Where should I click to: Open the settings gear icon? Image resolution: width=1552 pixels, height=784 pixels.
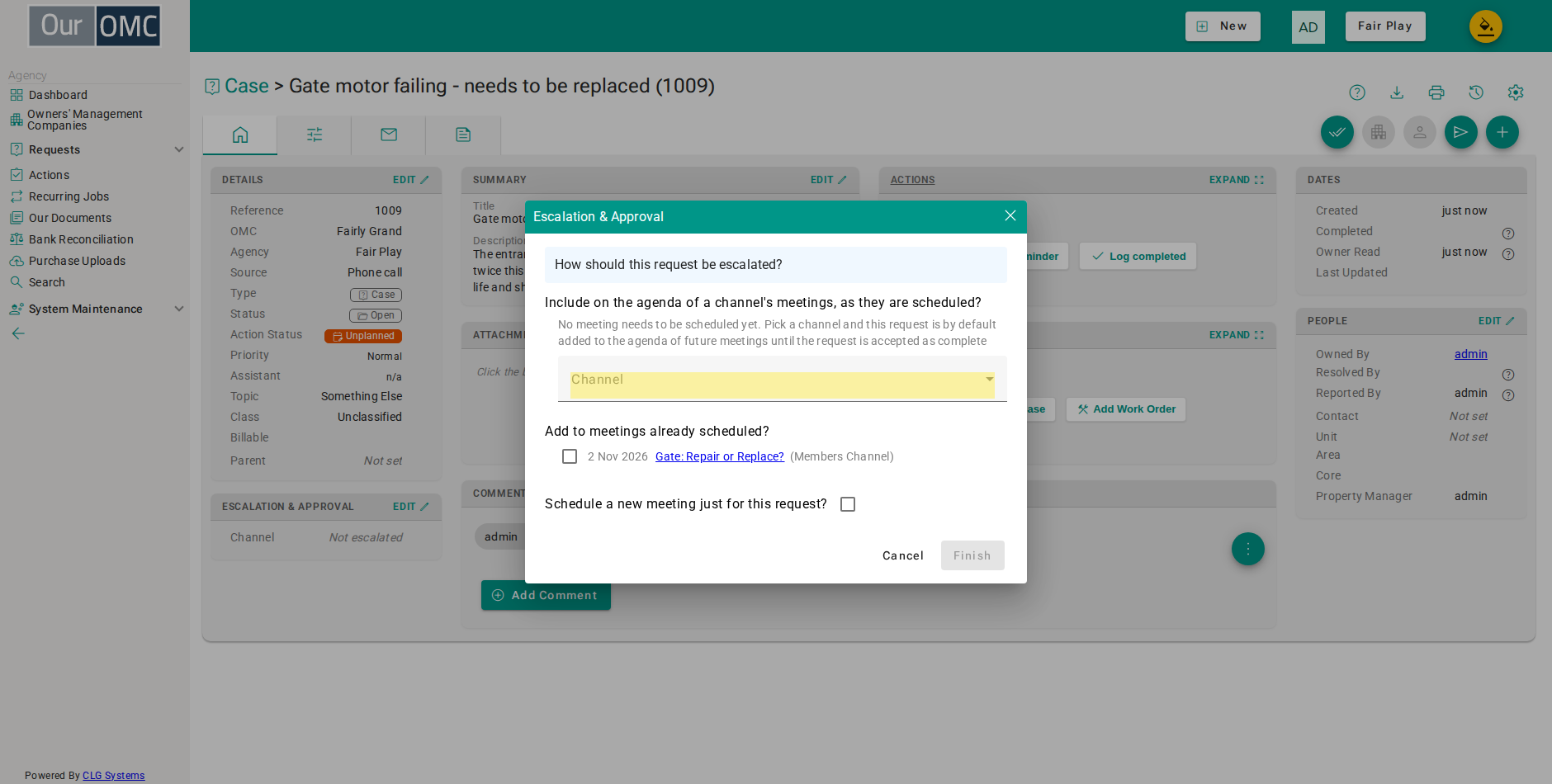tap(1516, 92)
